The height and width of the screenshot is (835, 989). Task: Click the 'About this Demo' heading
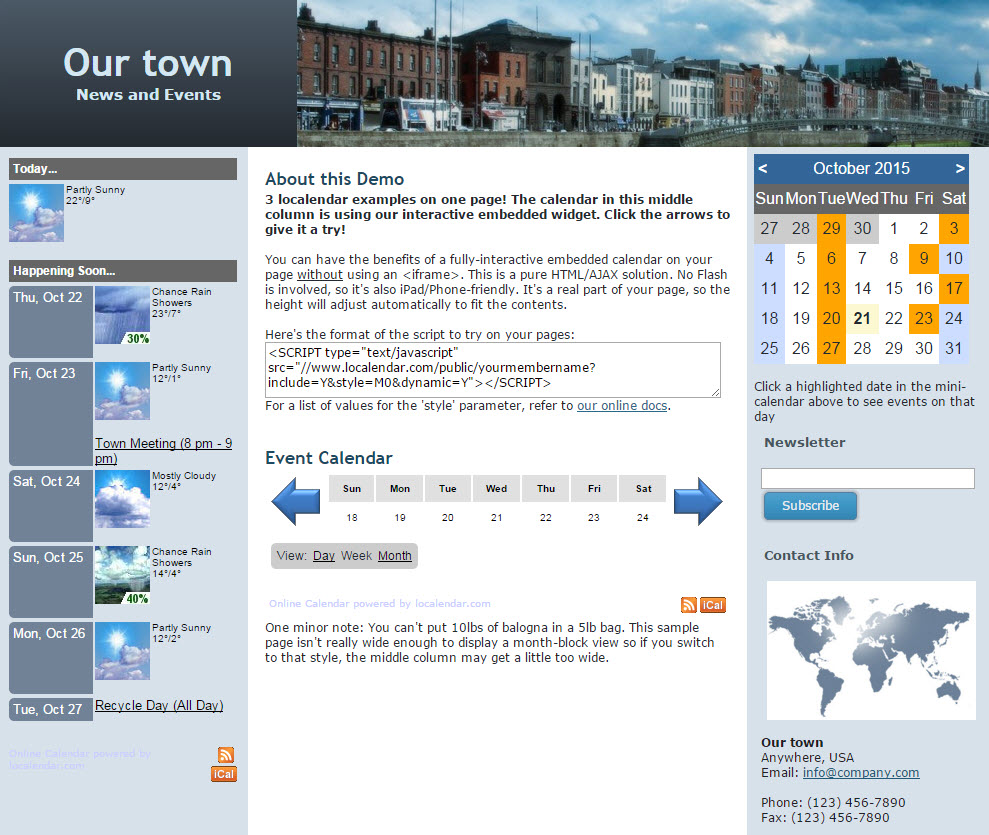click(x=334, y=179)
